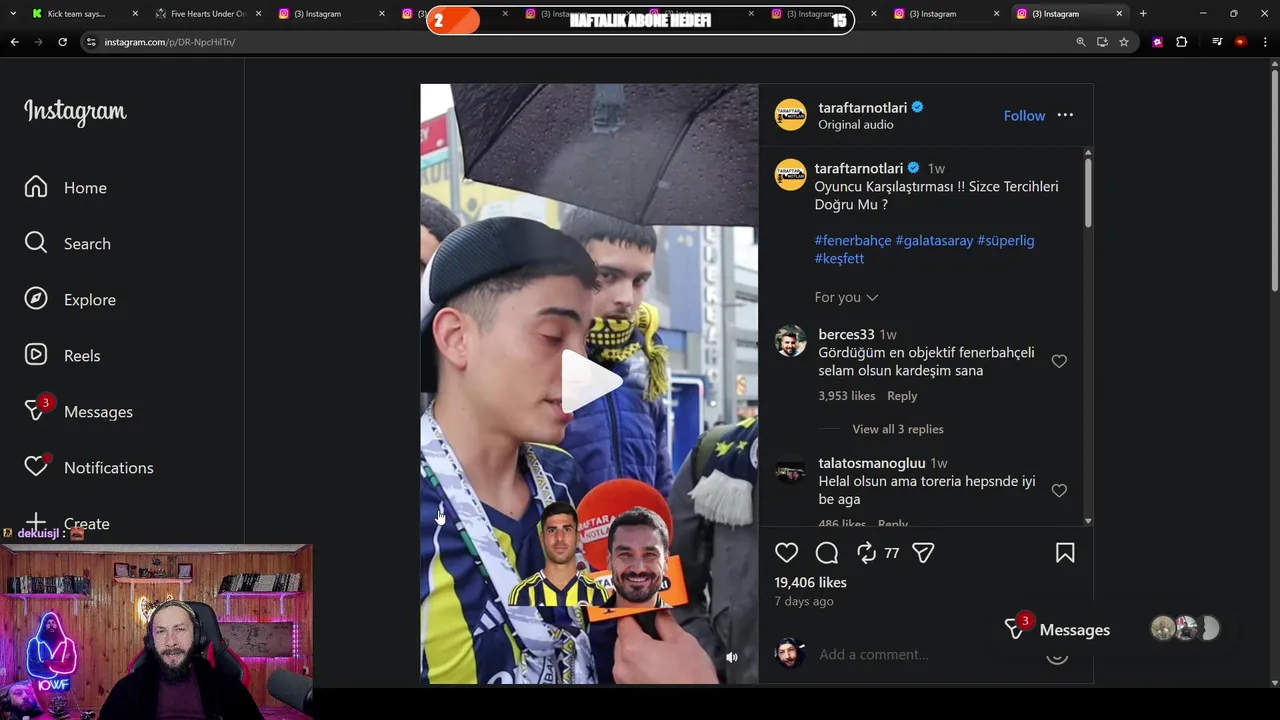
Task: Like the post with the heart icon
Action: coord(787,553)
